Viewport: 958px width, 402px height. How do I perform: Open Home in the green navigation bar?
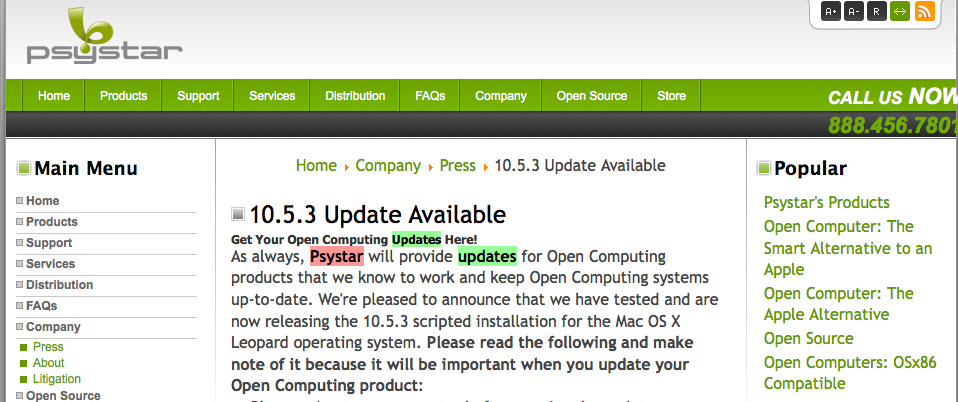click(54, 96)
